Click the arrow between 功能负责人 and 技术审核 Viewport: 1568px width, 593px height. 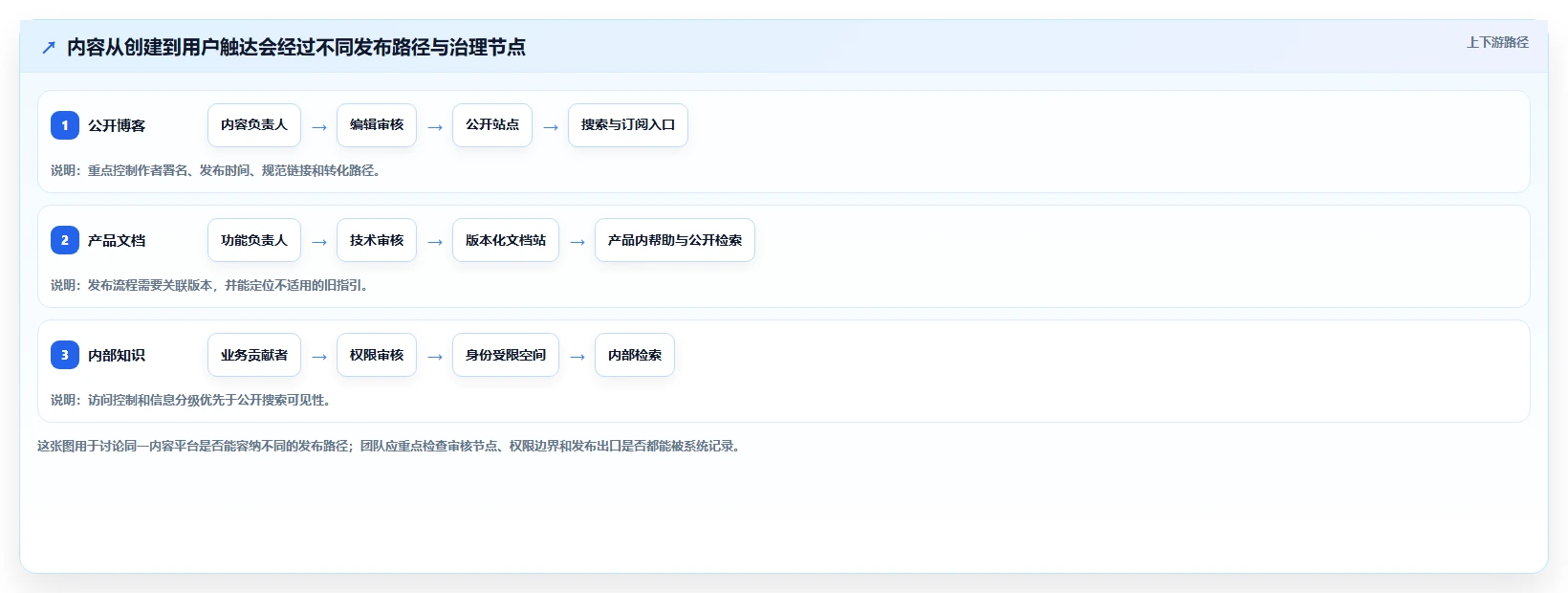(319, 242)
